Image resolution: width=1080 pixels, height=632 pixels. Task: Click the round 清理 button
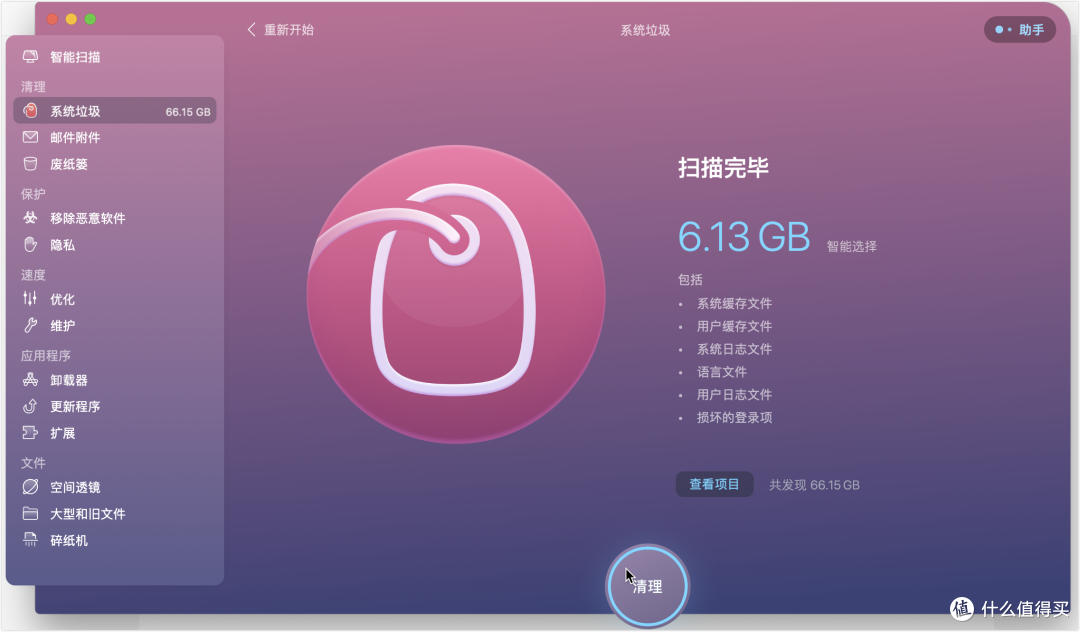point(647,586)
